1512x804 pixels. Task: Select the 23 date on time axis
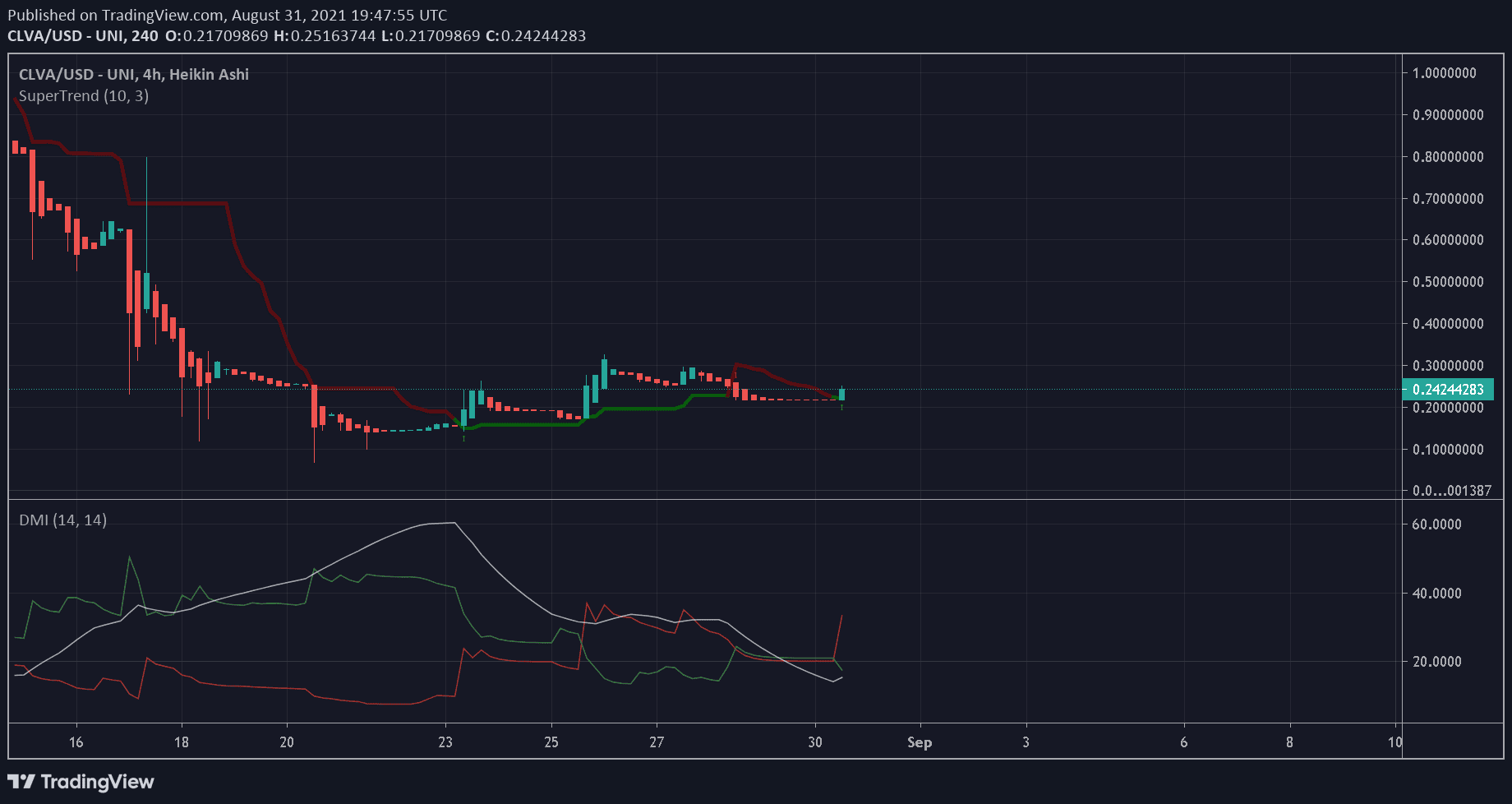[445, 742]
